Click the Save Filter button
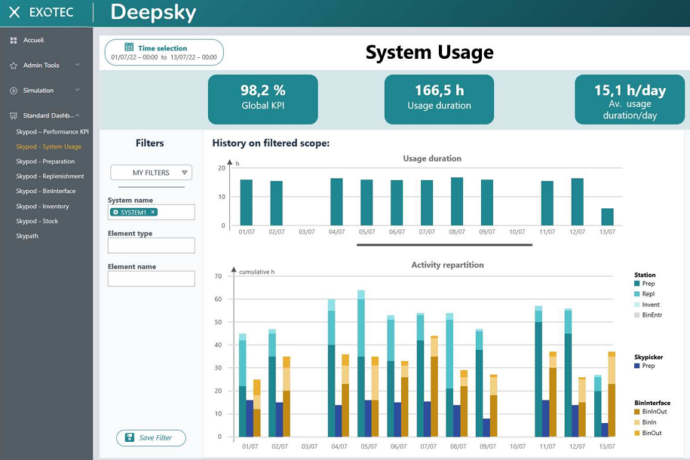Screen dimensions: 690x460 pyautogui.click(x=151, y=438)
